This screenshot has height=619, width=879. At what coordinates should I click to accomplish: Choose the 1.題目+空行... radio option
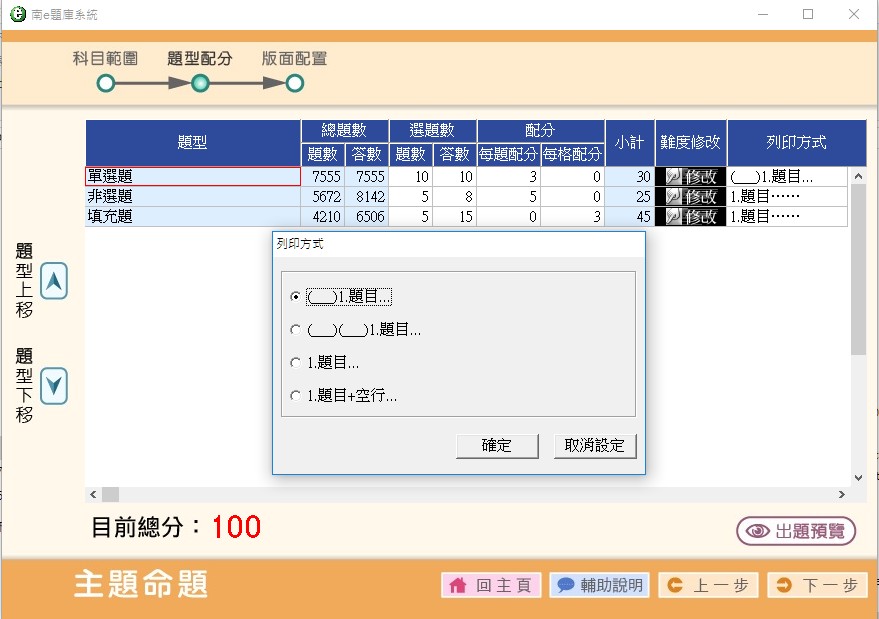point(295,396)
